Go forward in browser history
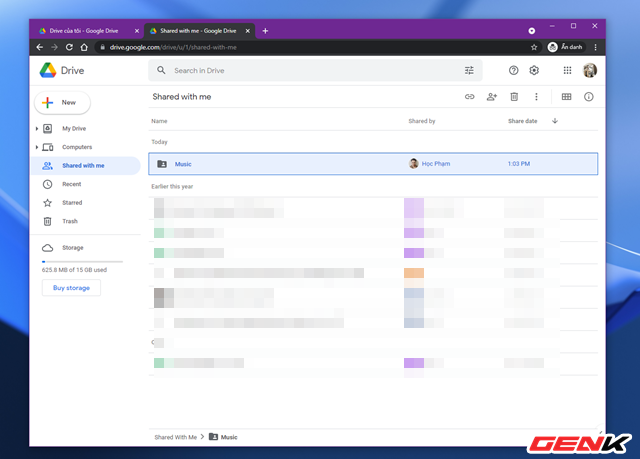 [x=54, y=47]
